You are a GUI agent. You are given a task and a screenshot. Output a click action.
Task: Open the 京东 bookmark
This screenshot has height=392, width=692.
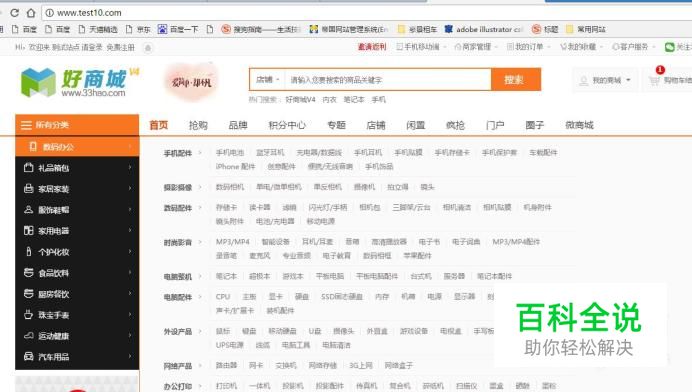click(x=138, y=30)
